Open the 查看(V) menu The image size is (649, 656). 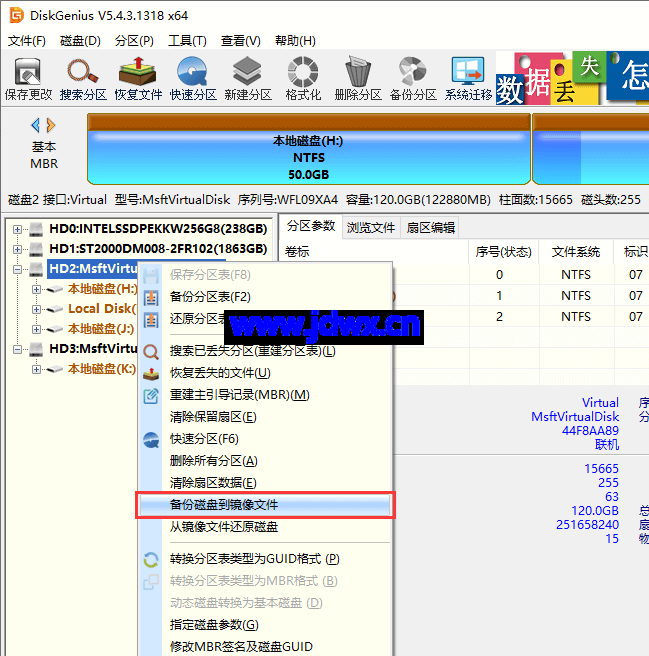point(241,41)
